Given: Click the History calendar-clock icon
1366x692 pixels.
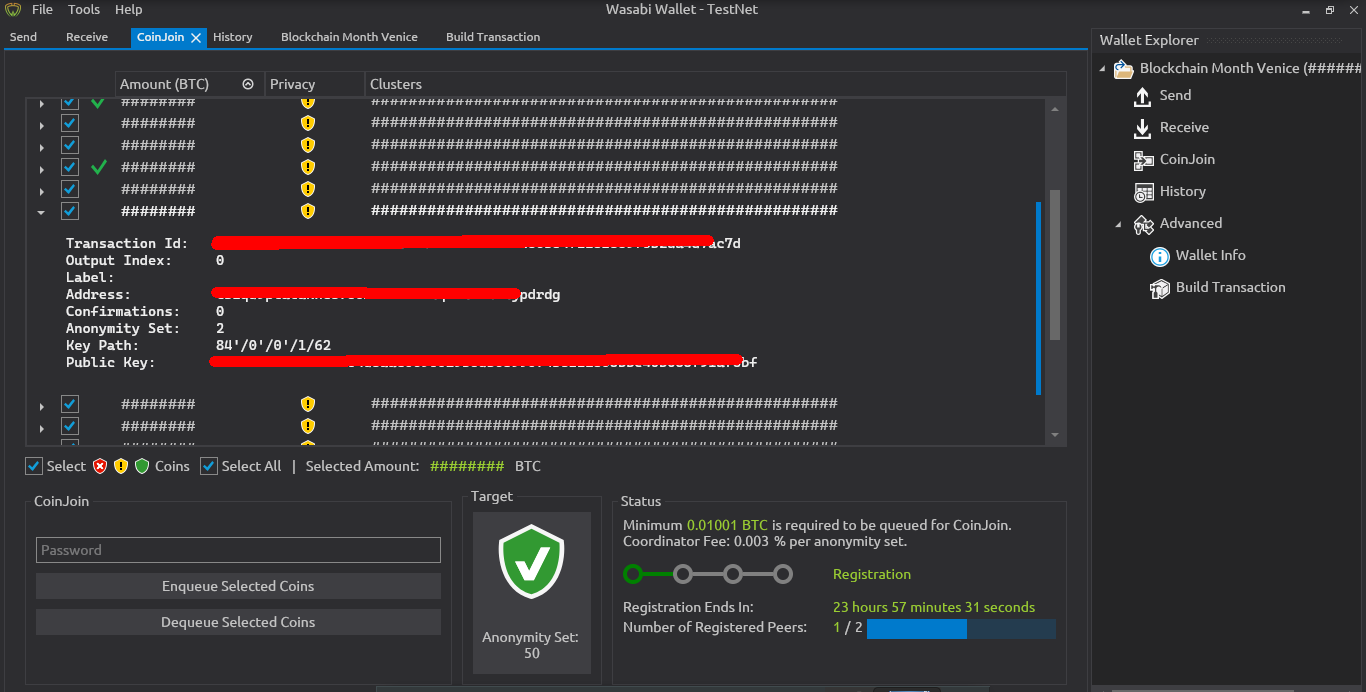Looking at the screenshot, I should pos(1143,192).
